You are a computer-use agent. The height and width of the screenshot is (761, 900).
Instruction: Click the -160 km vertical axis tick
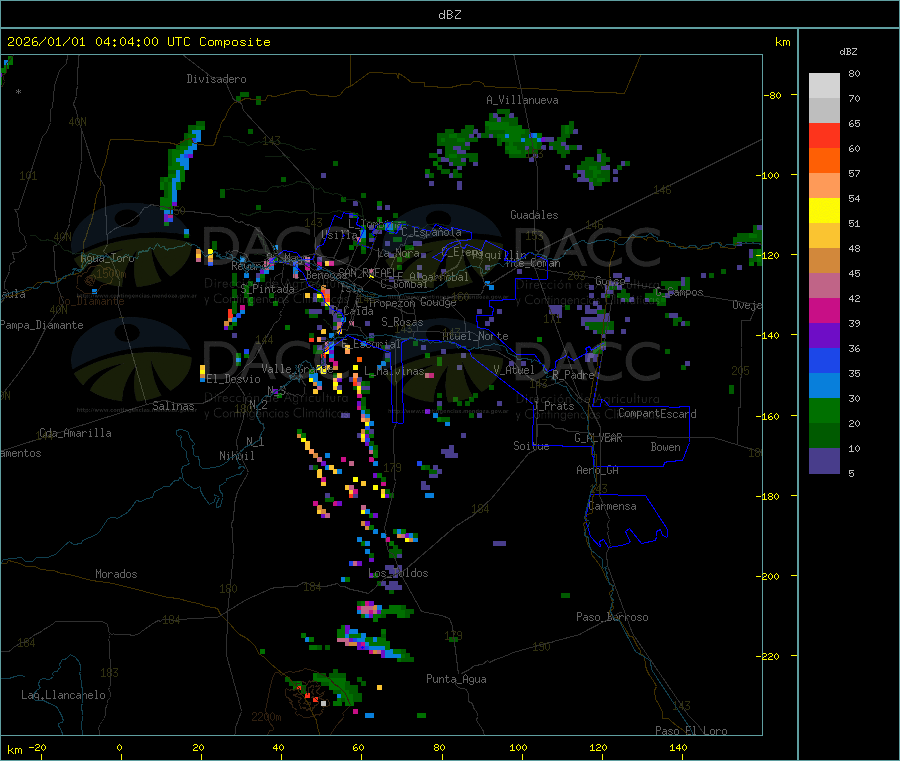tap(769, 416)
